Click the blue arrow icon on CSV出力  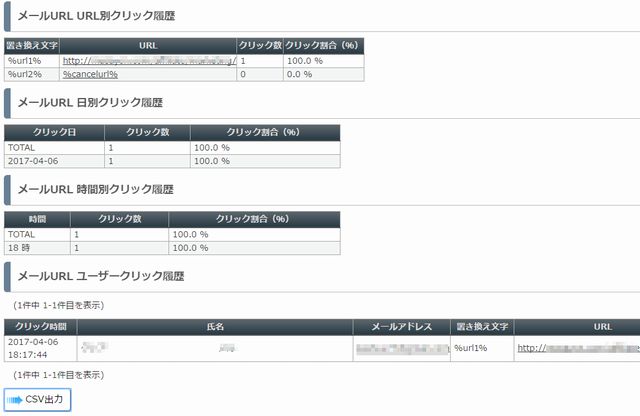(15, 400)
